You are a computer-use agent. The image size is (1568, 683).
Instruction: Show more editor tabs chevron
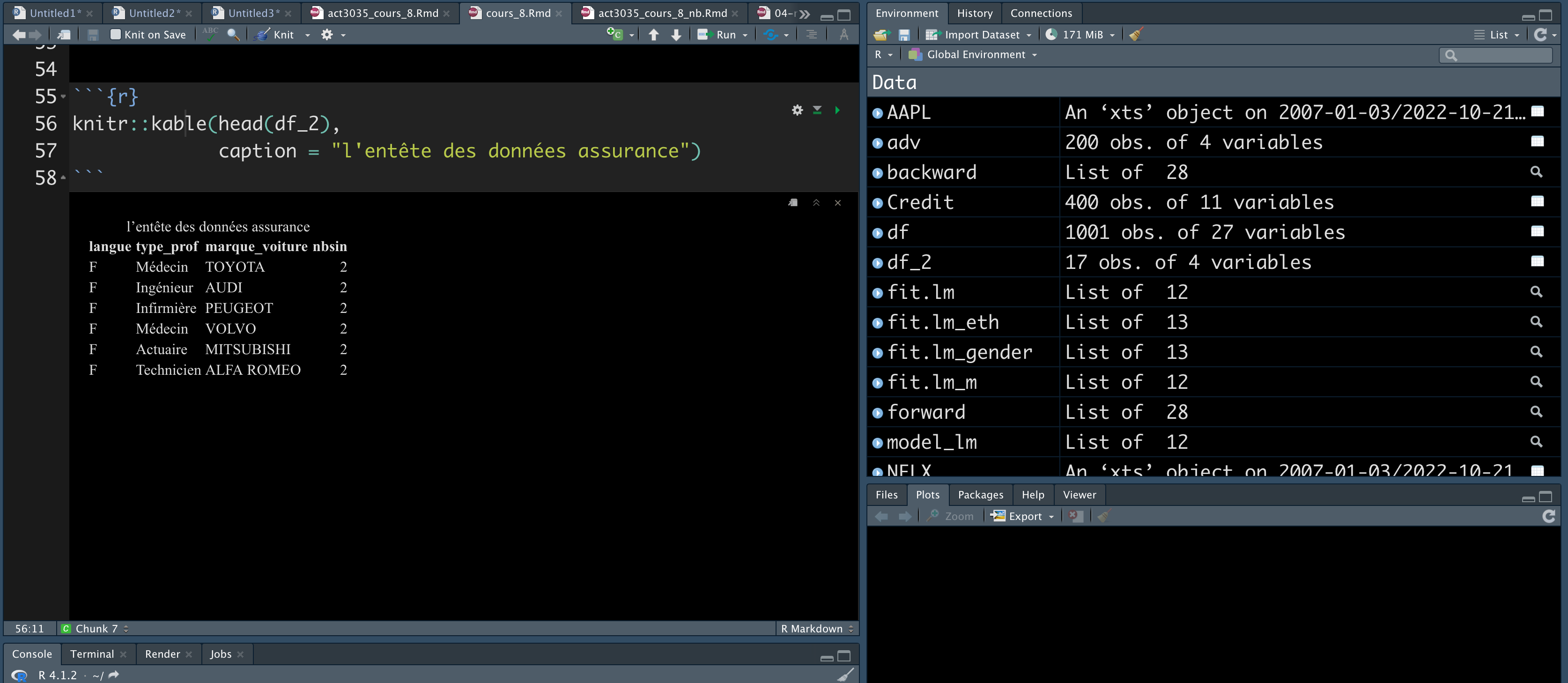(x=805, y=14)
